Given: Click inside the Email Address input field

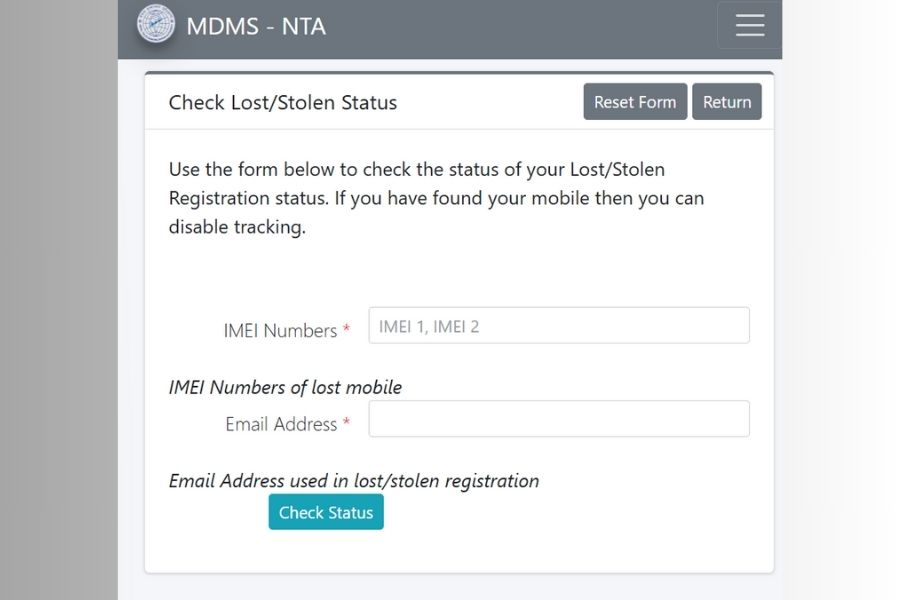Looking at the screenshot, I should [558, 418].
